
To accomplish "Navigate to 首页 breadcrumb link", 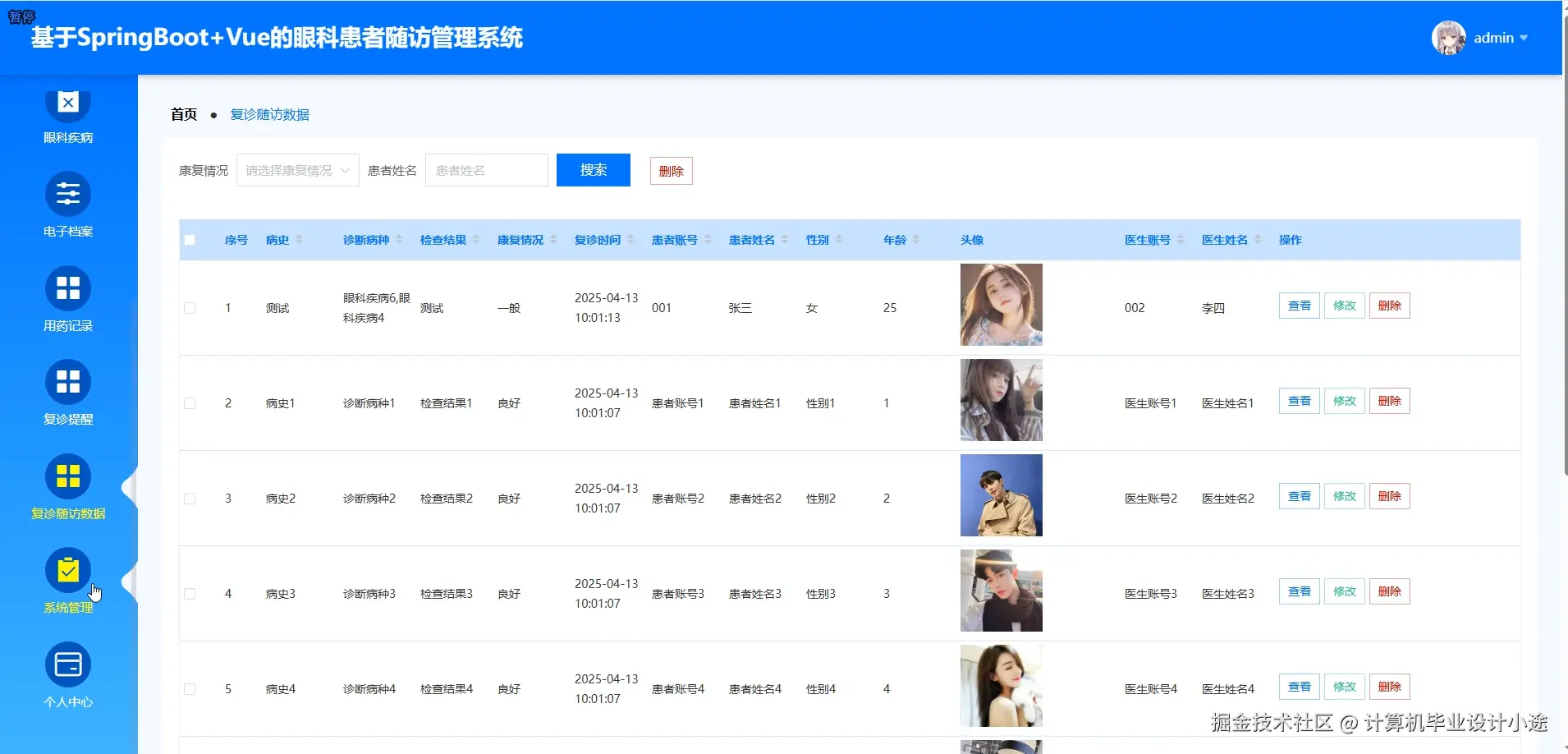I will coord(183,114).
